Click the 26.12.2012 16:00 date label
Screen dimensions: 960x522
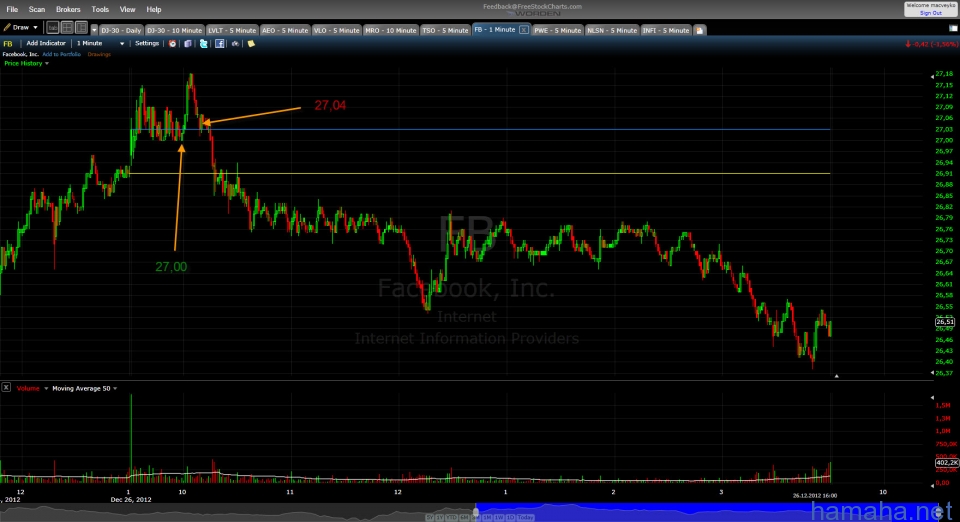coord(815,496)
